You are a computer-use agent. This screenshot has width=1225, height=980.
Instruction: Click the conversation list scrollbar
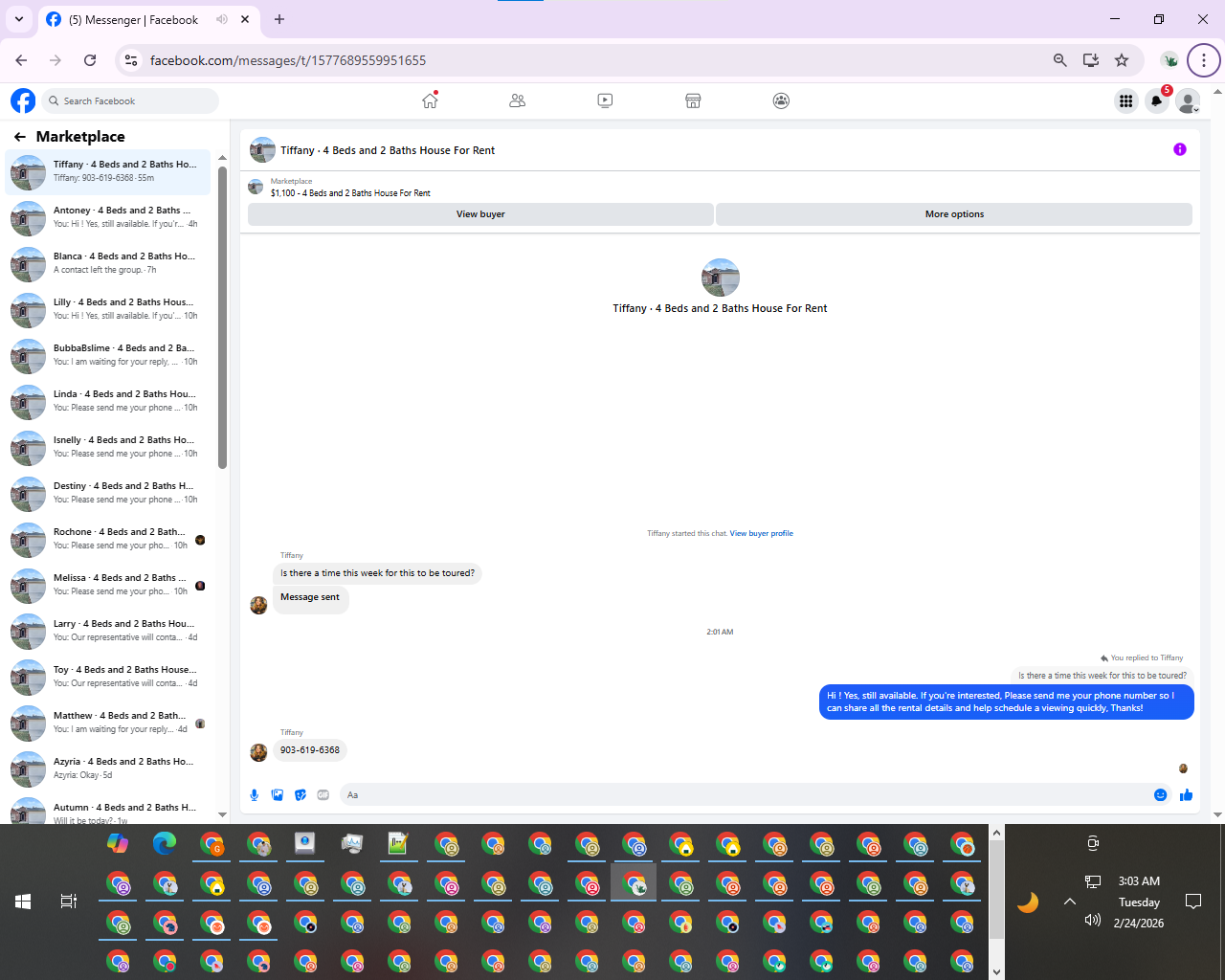(222, 316)
